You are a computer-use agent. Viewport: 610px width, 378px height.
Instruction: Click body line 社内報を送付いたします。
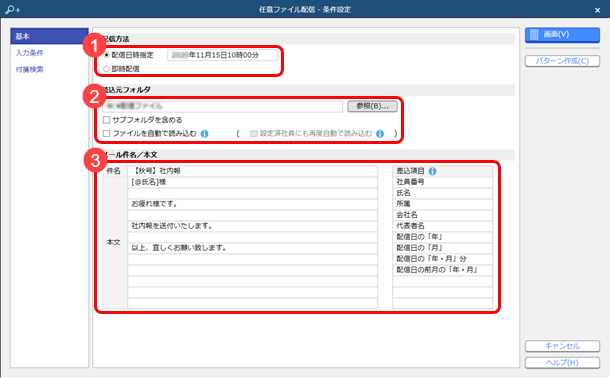click(252, 226)
